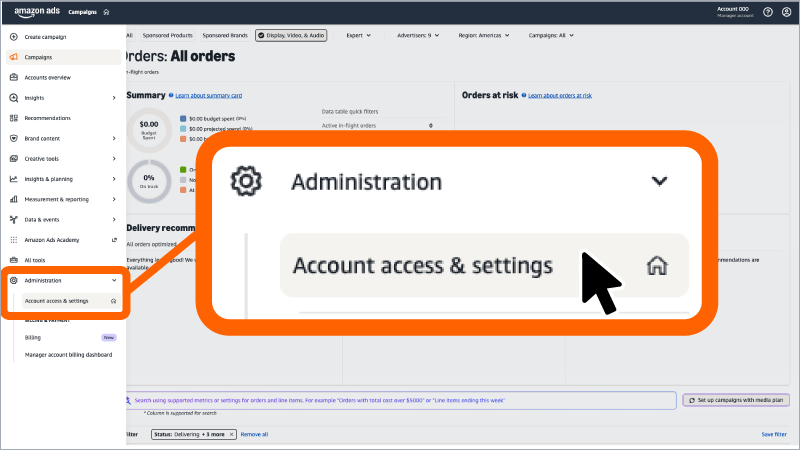The image size is (800, 450).
Task: Expand the Insights sidebar section
Action: tap(114, 97)
